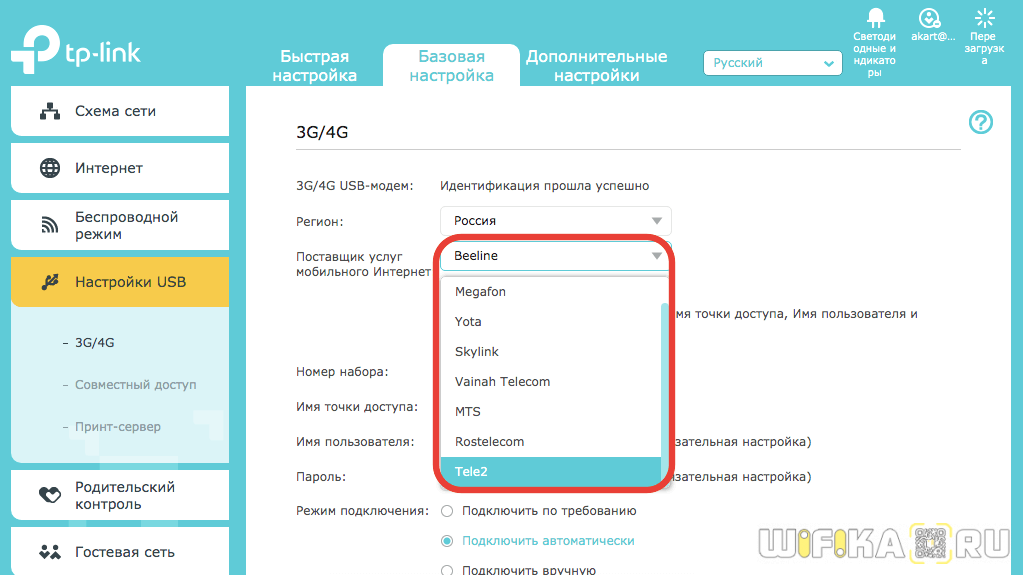The width and height of the screenshot is (1023, 575).
Task: Click the 3G/4G page heading
Action: 322,132
